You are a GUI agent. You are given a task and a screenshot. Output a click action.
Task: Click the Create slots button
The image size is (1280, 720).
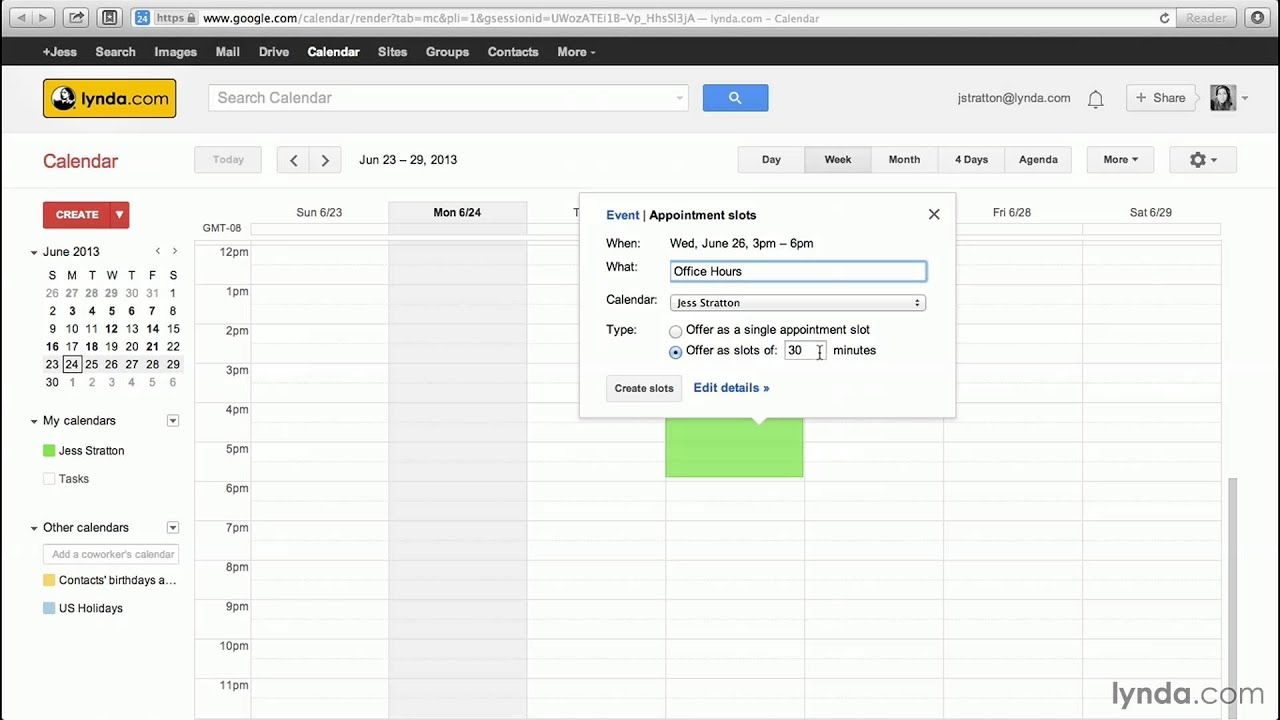(x=644, y=388)
